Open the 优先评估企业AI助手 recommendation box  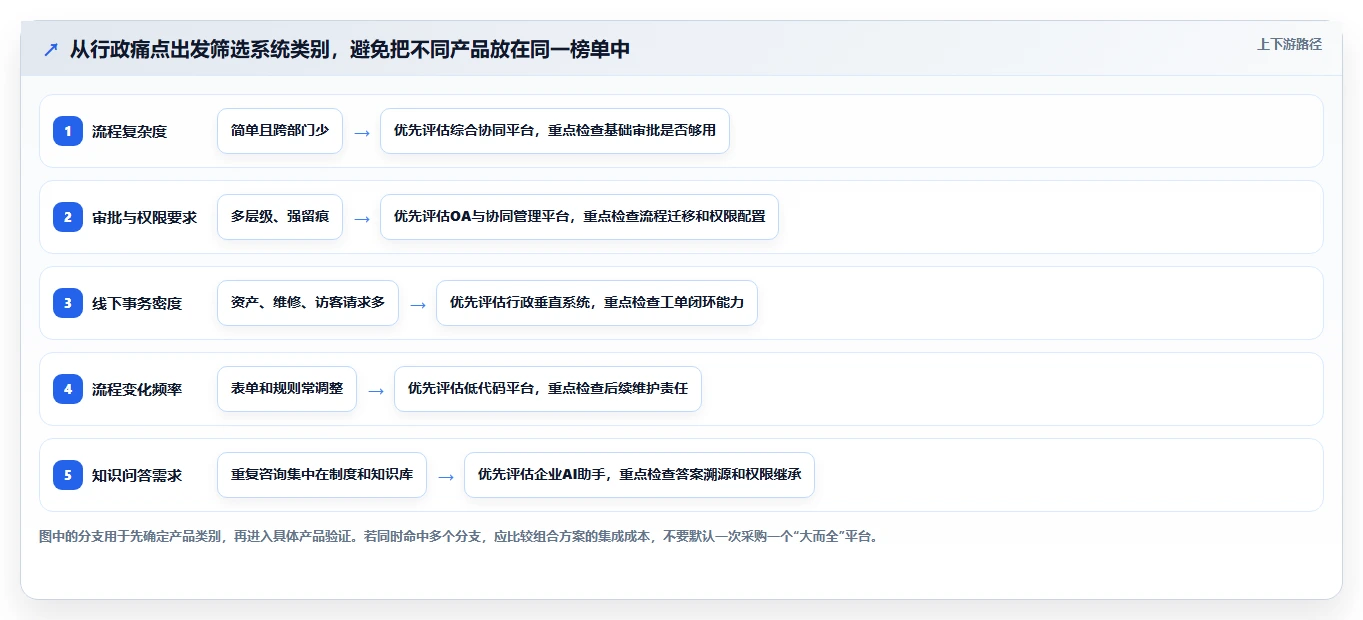(x=639, y=475)
